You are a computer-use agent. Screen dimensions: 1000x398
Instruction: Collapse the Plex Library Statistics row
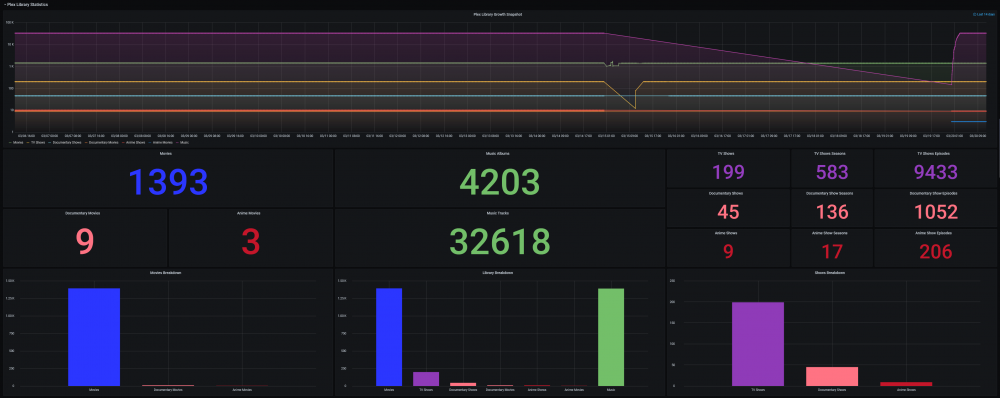click(x=26, y=4)
